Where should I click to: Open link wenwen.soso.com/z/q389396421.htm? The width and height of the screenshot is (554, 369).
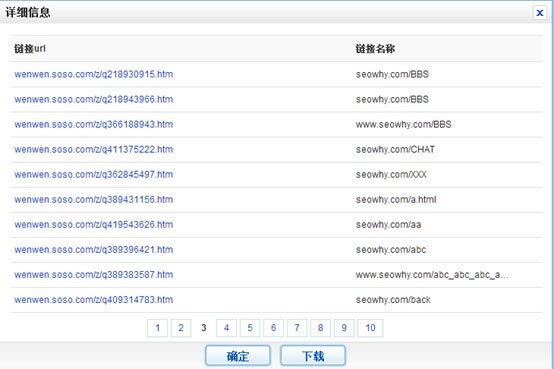[x=94, y=250]
